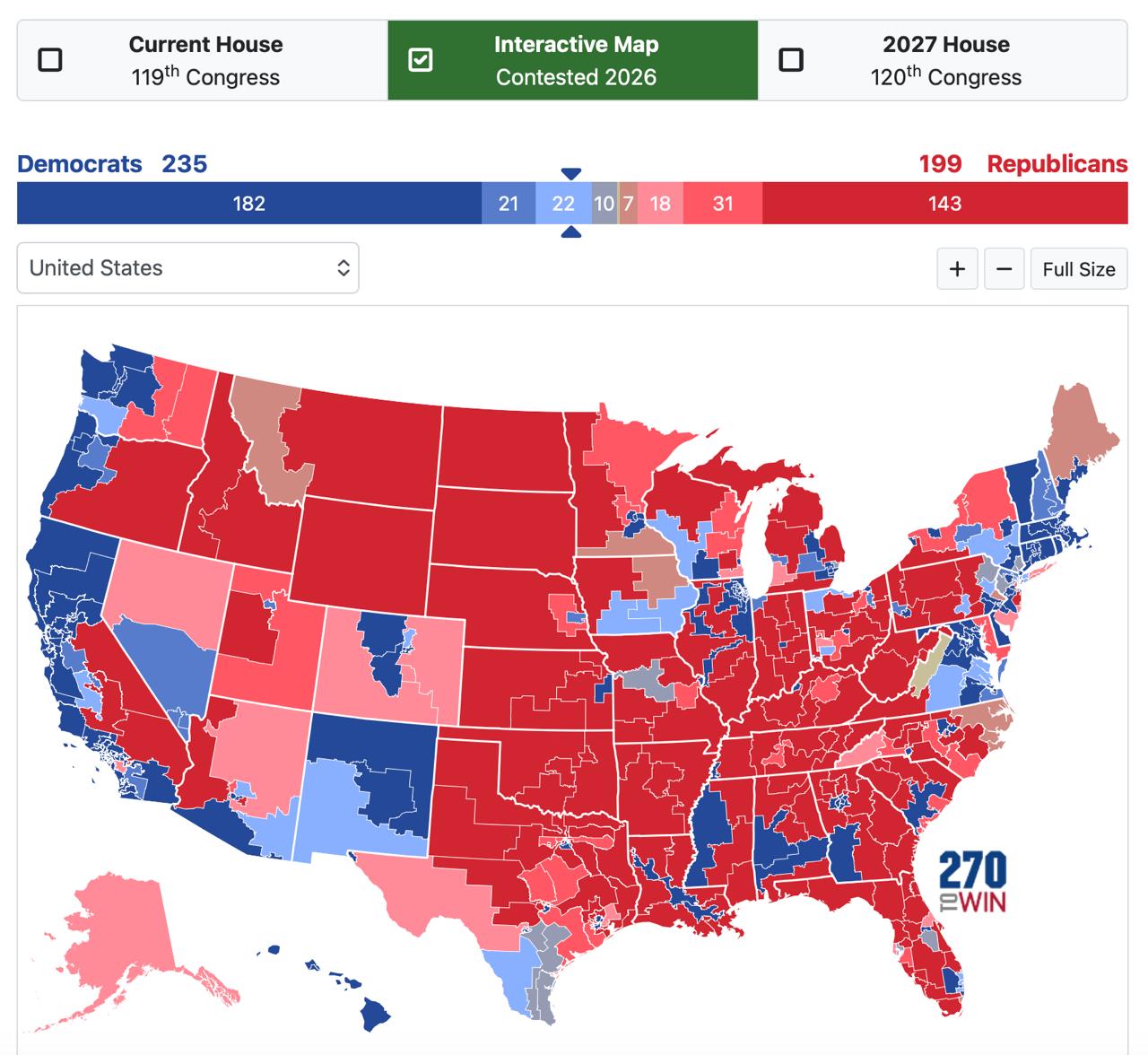
Task: Open the United States state dropdown
Action: tap(187, 267)
